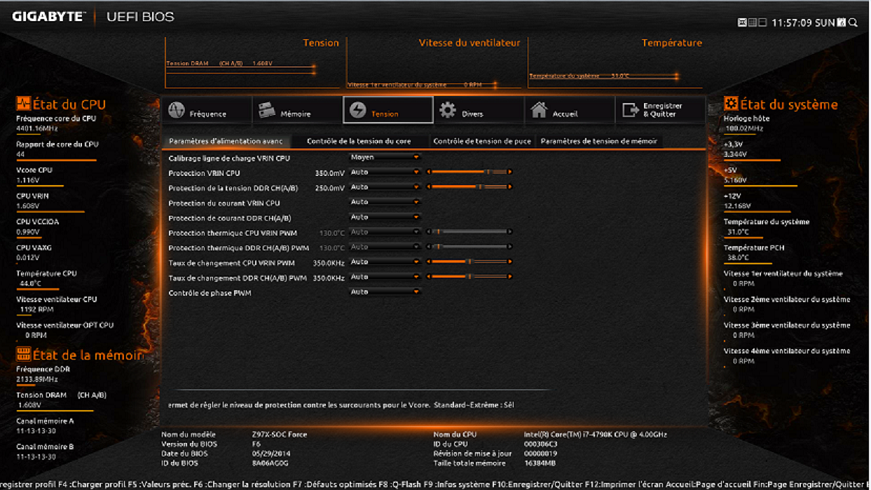Click left arrow of Taux de changement CPU VRIN PWM slider
Viewport: 871px width, 490px height.
click(x=429, y=262)
